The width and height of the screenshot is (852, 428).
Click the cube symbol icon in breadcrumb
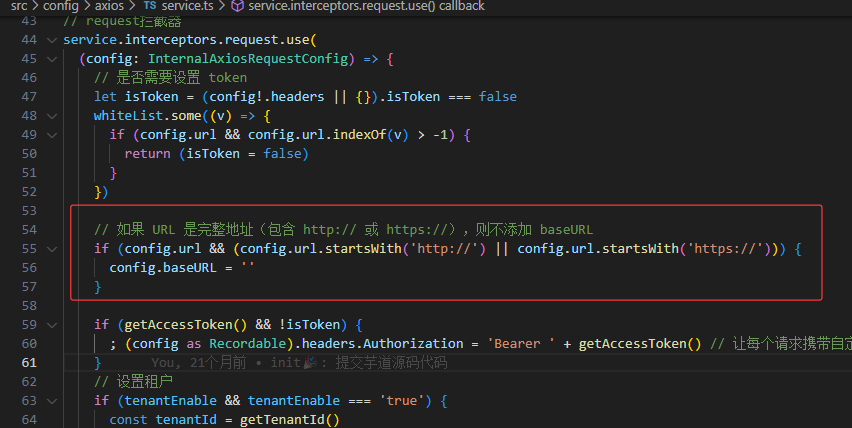pyautogui.click(x=236, y=6)
